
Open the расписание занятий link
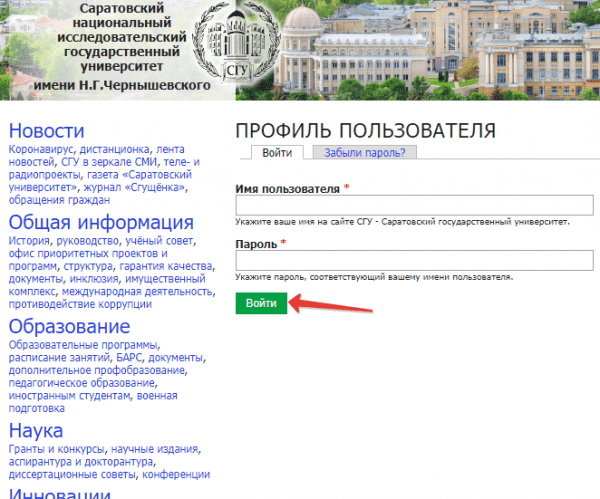[59, 358]
